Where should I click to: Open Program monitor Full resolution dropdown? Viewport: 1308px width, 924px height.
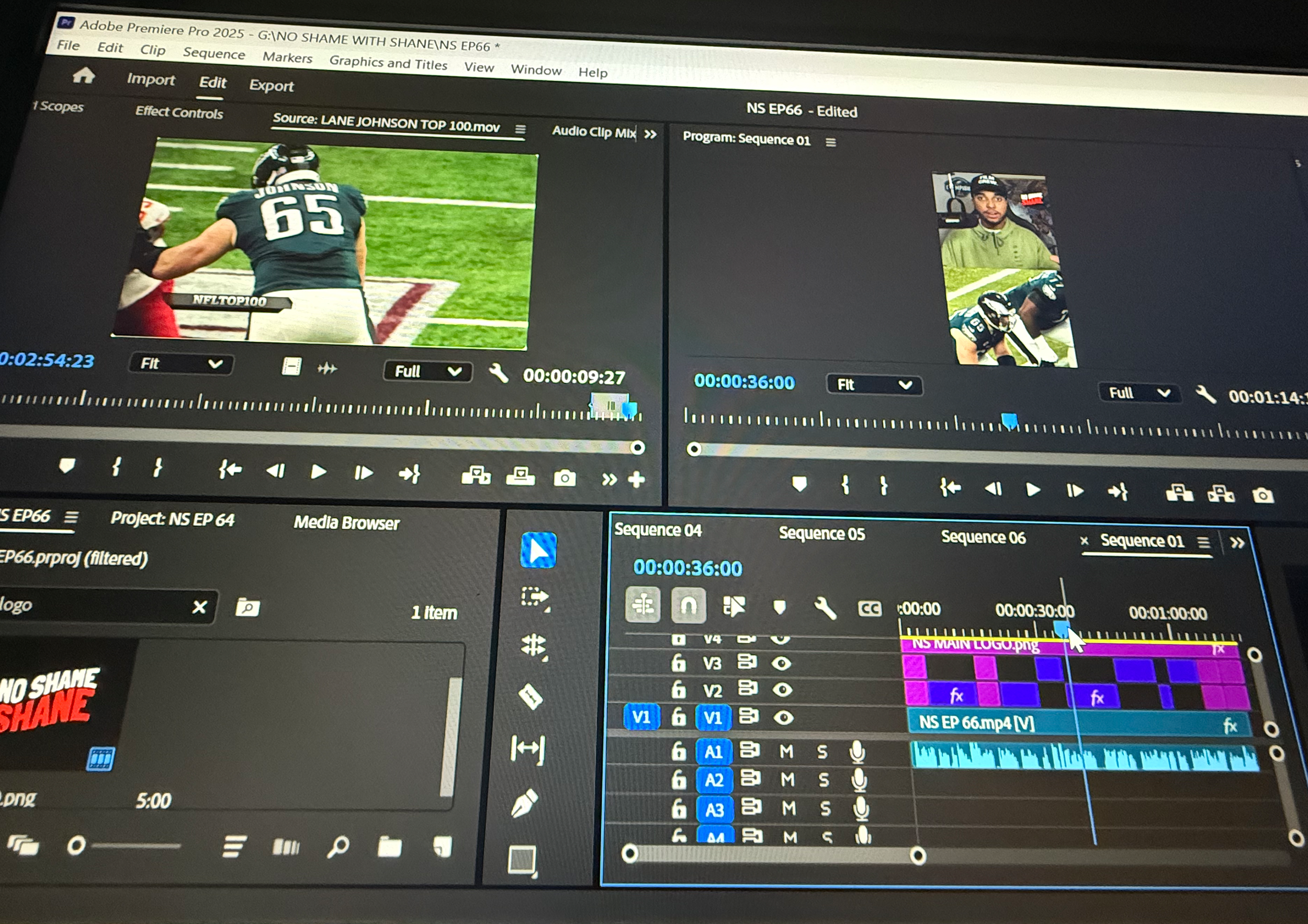point(1139,393)
